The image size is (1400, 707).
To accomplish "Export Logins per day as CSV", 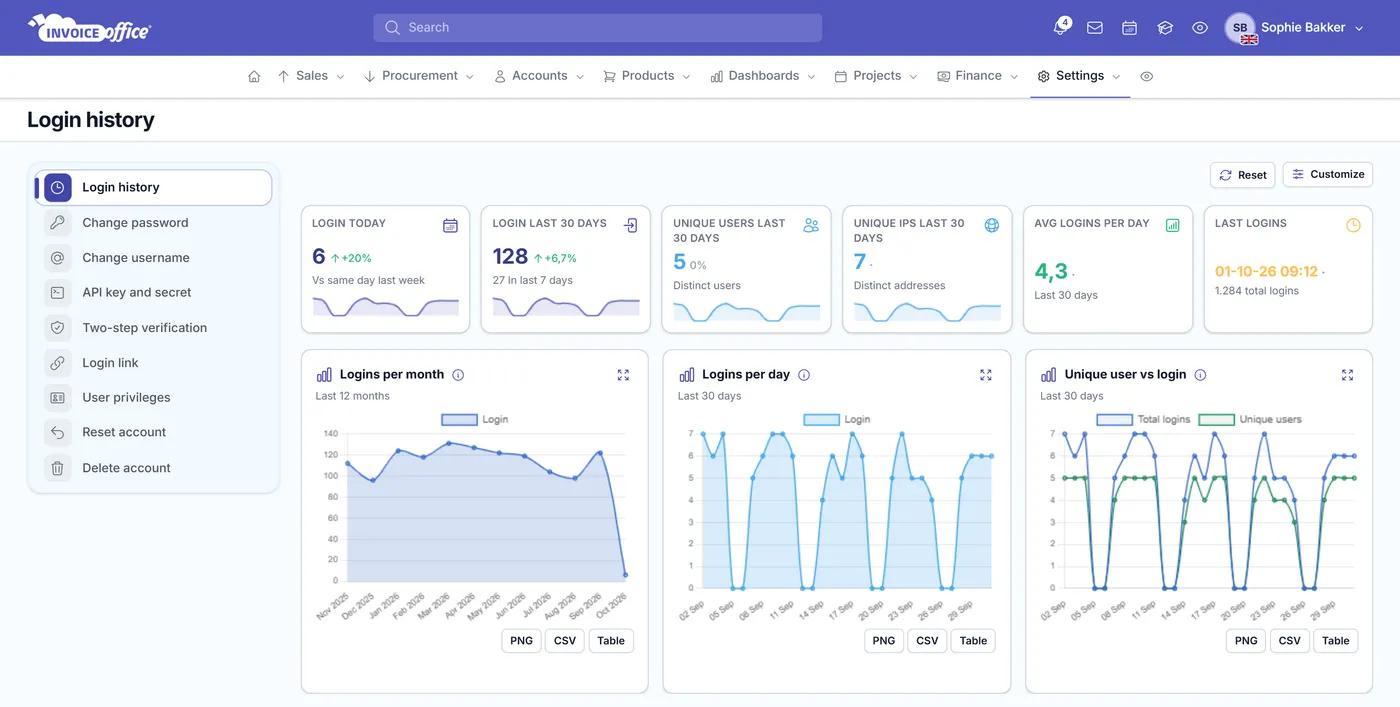I will click(x=927, y=641).
